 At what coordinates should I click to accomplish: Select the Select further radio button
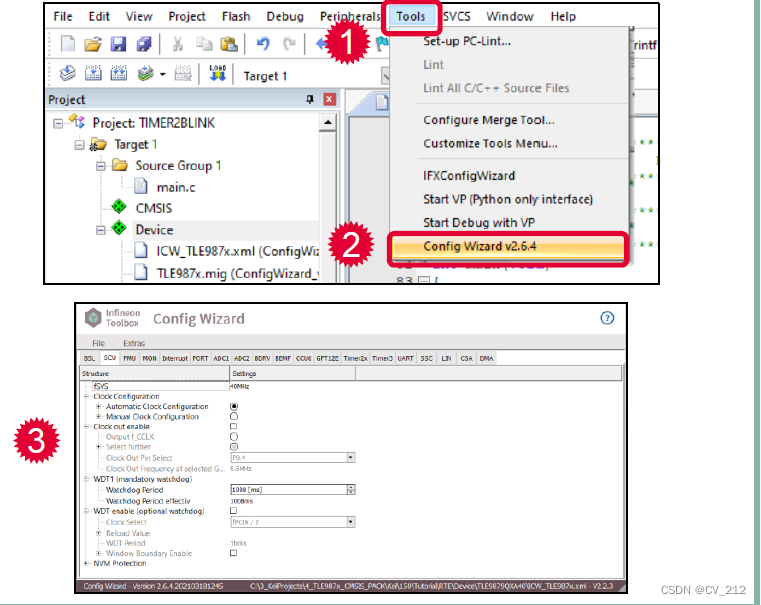[x=234, y=447]
